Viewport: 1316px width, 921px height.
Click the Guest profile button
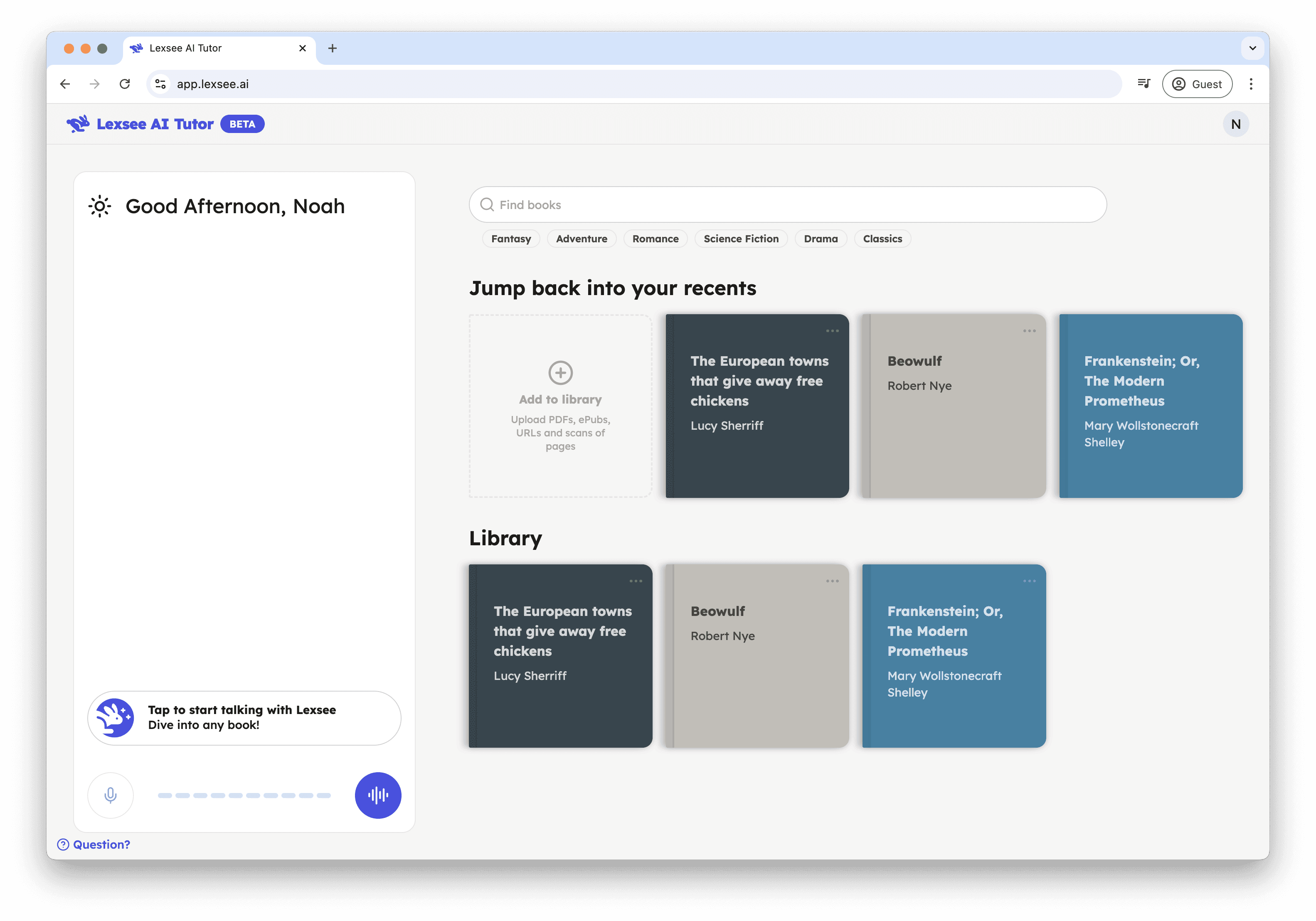(x=1197, y=84)
